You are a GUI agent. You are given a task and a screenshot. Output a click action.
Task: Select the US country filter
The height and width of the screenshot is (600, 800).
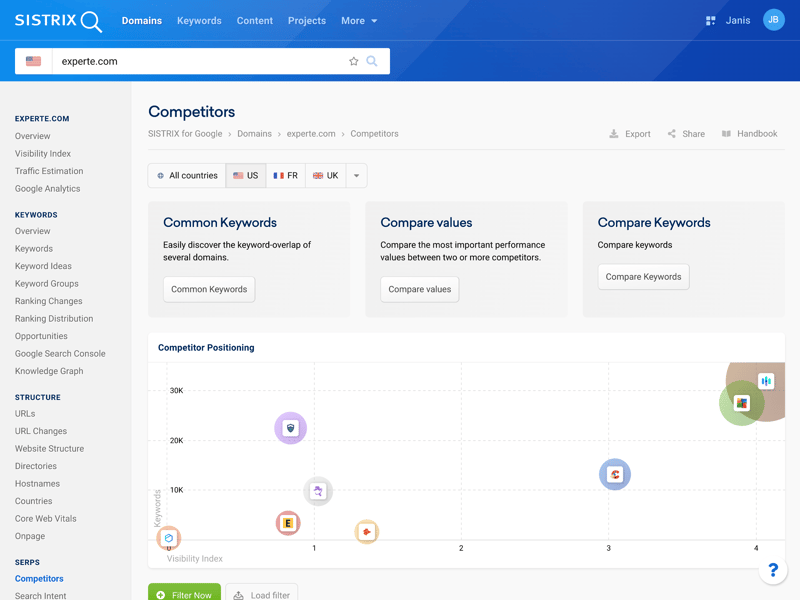246,176
